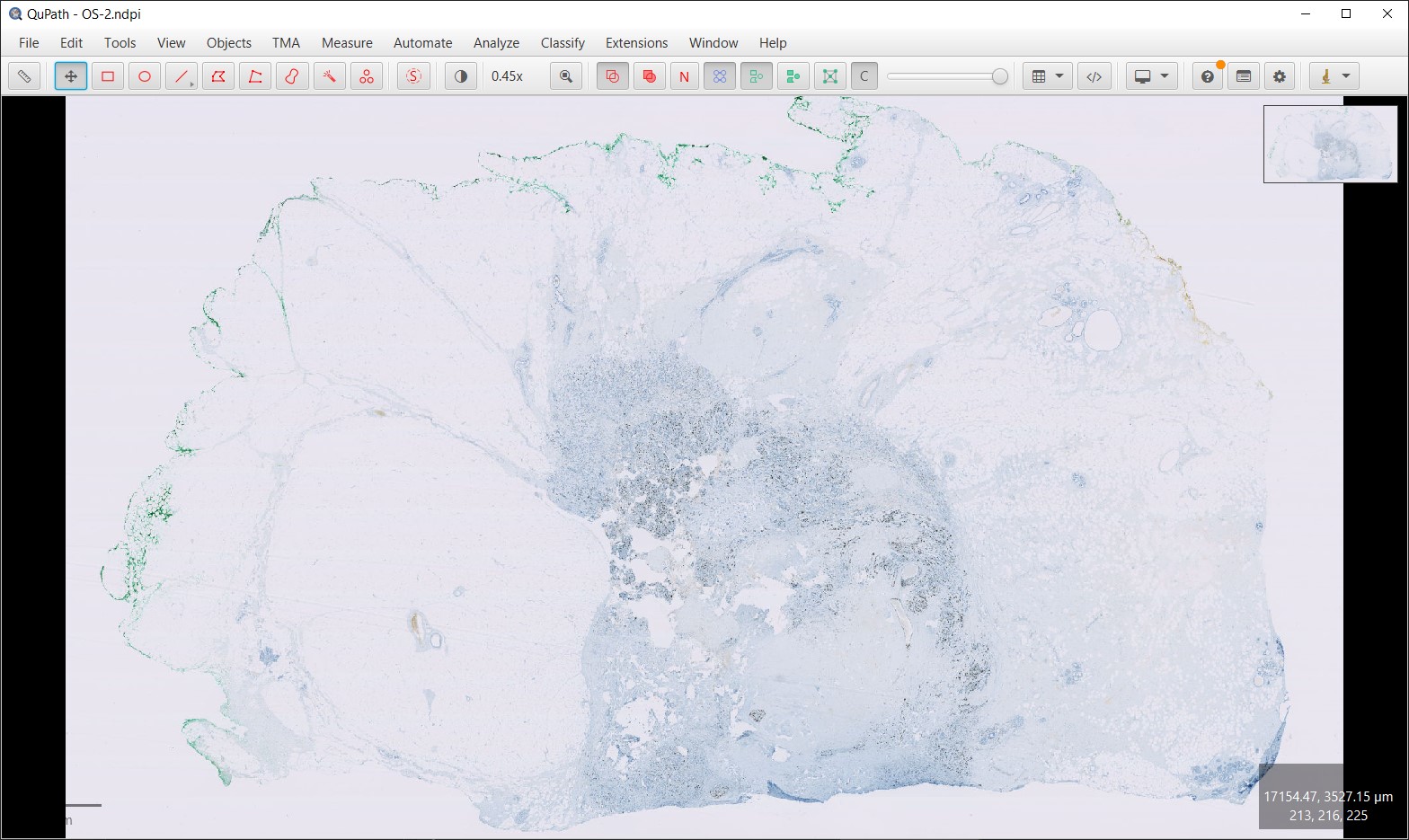Choose the Polygon annotation tool
Viewport: 1409px width, 840px height.
pyautogui.click(x=218, y=76)
